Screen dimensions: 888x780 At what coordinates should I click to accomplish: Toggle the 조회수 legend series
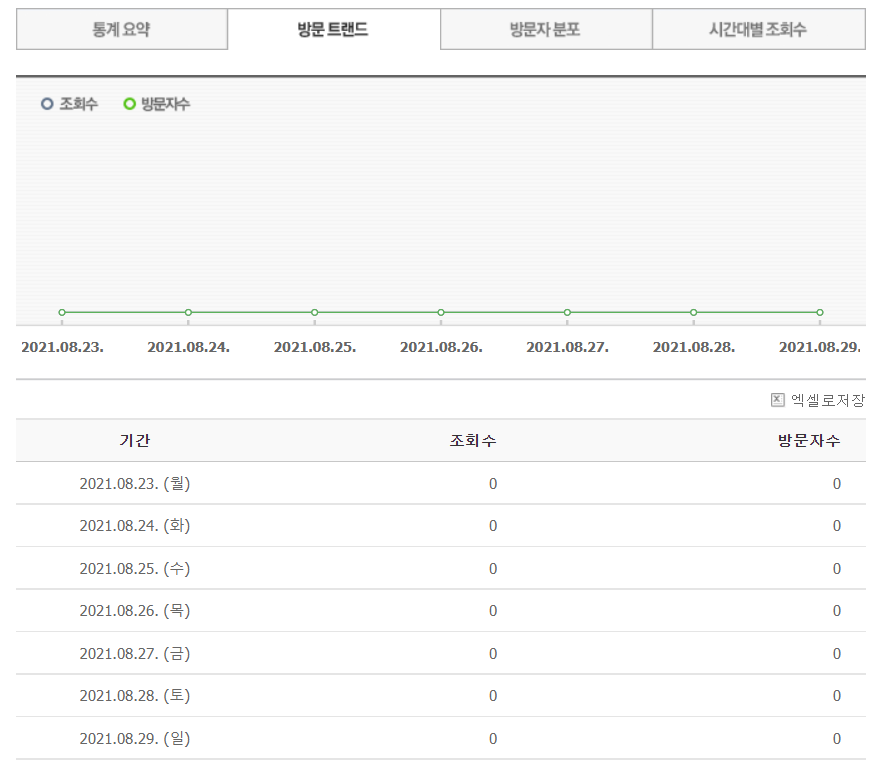[x=70, y=104]
